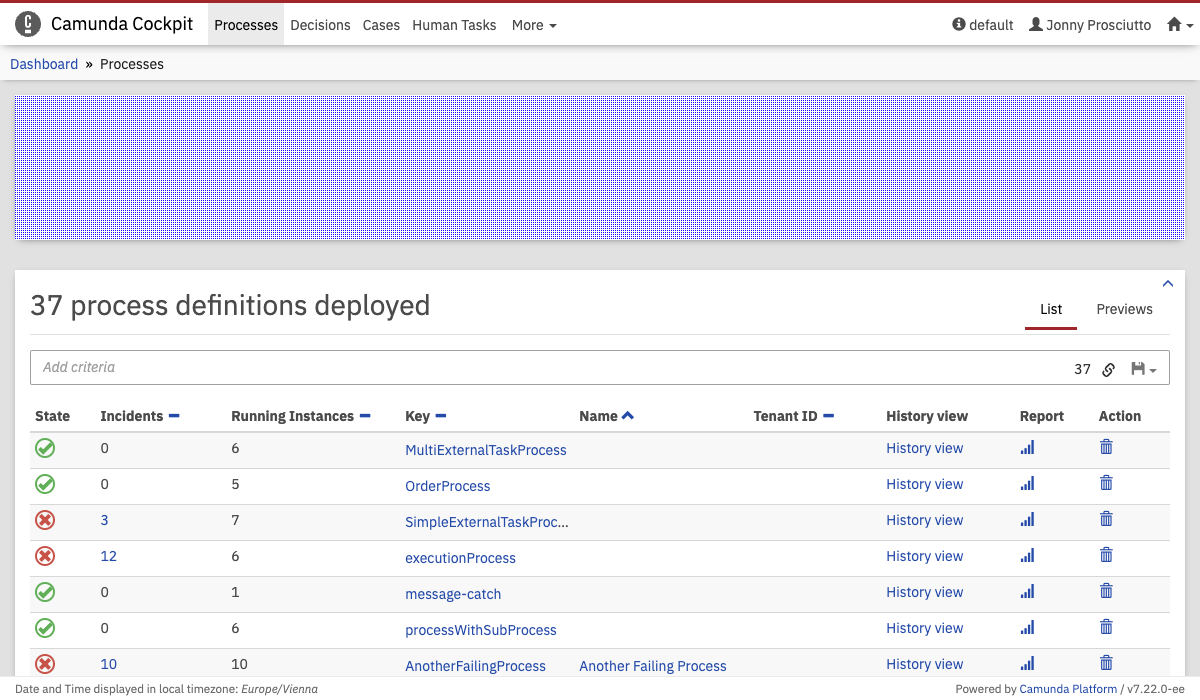Copy search link using the chain icon
1200x700 pixels.
pyautogui.click(x=1108, y=369)
